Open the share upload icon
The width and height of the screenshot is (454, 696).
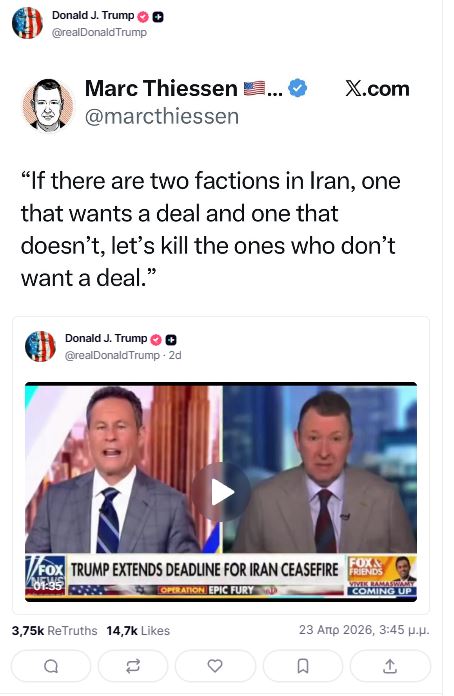[x=390, y=666]
